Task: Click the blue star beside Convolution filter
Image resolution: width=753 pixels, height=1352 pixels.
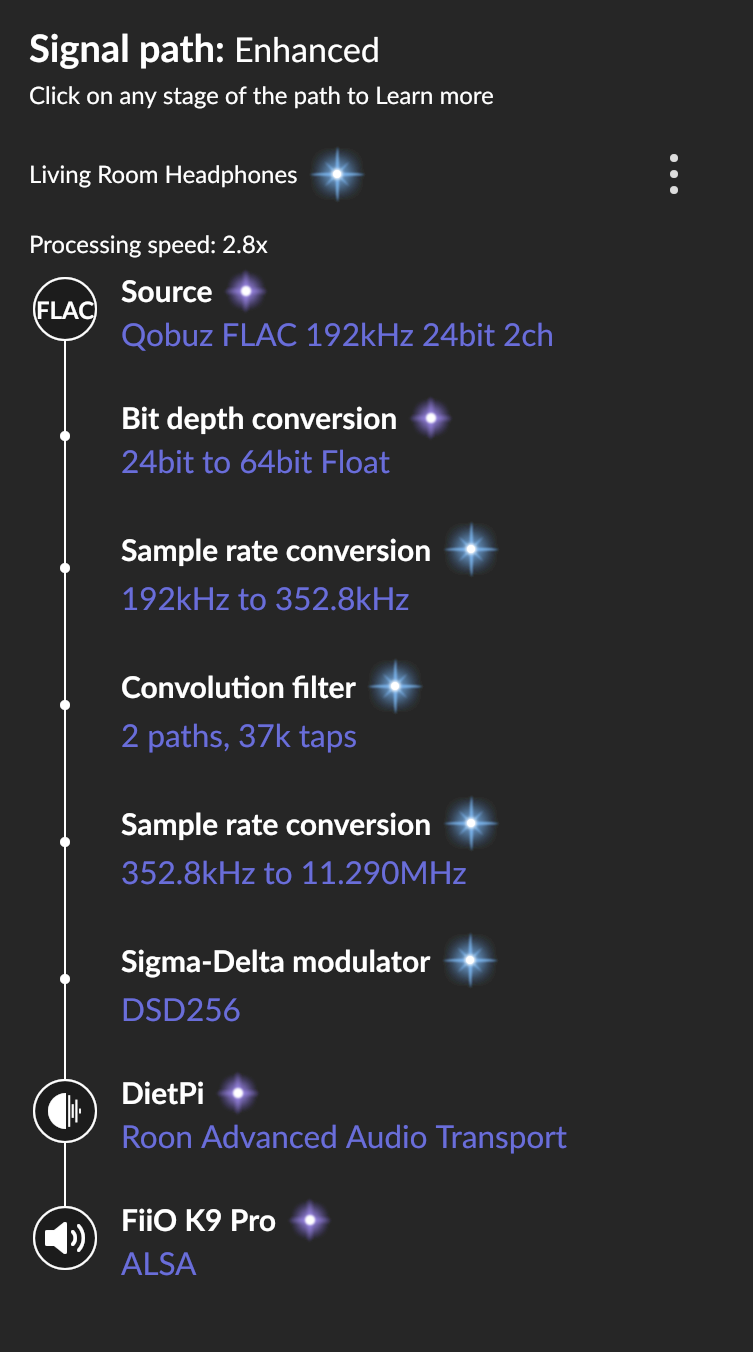Action: (x=395, y=687)
